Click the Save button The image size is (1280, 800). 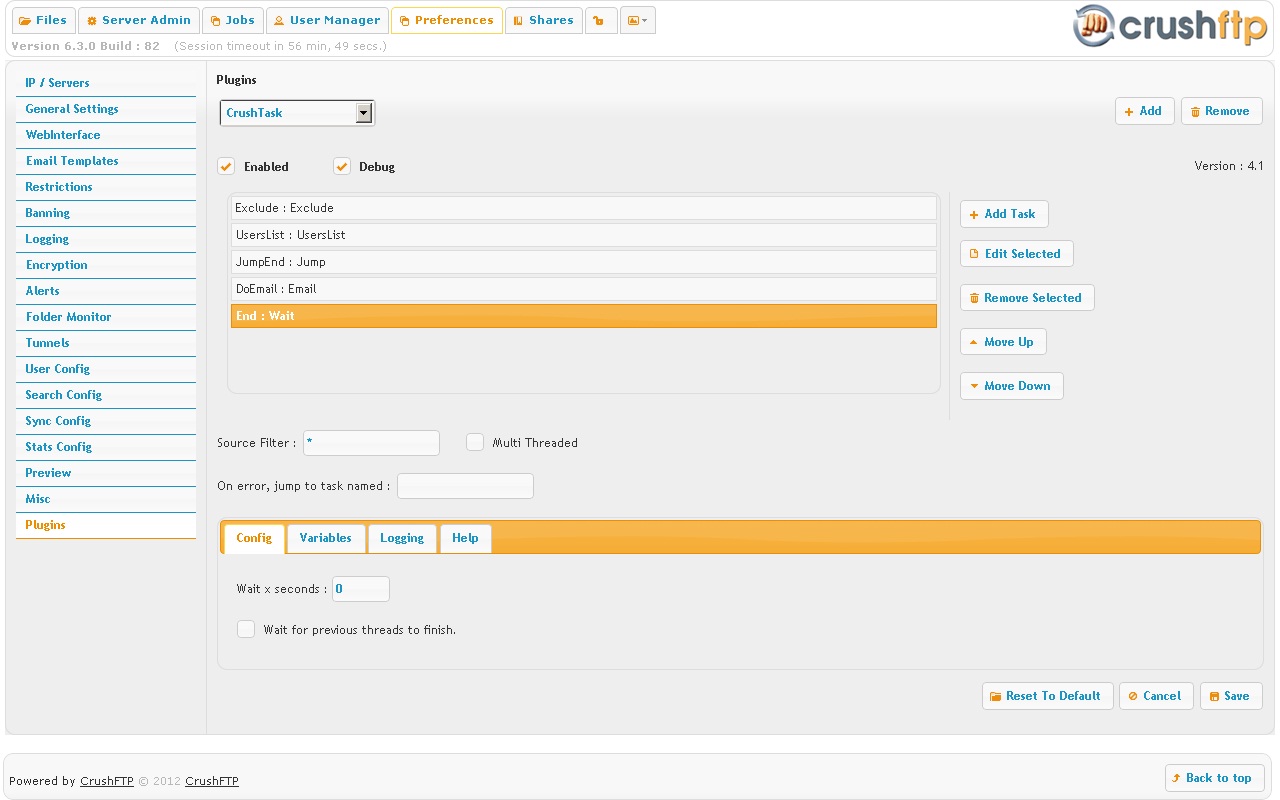1230,696
